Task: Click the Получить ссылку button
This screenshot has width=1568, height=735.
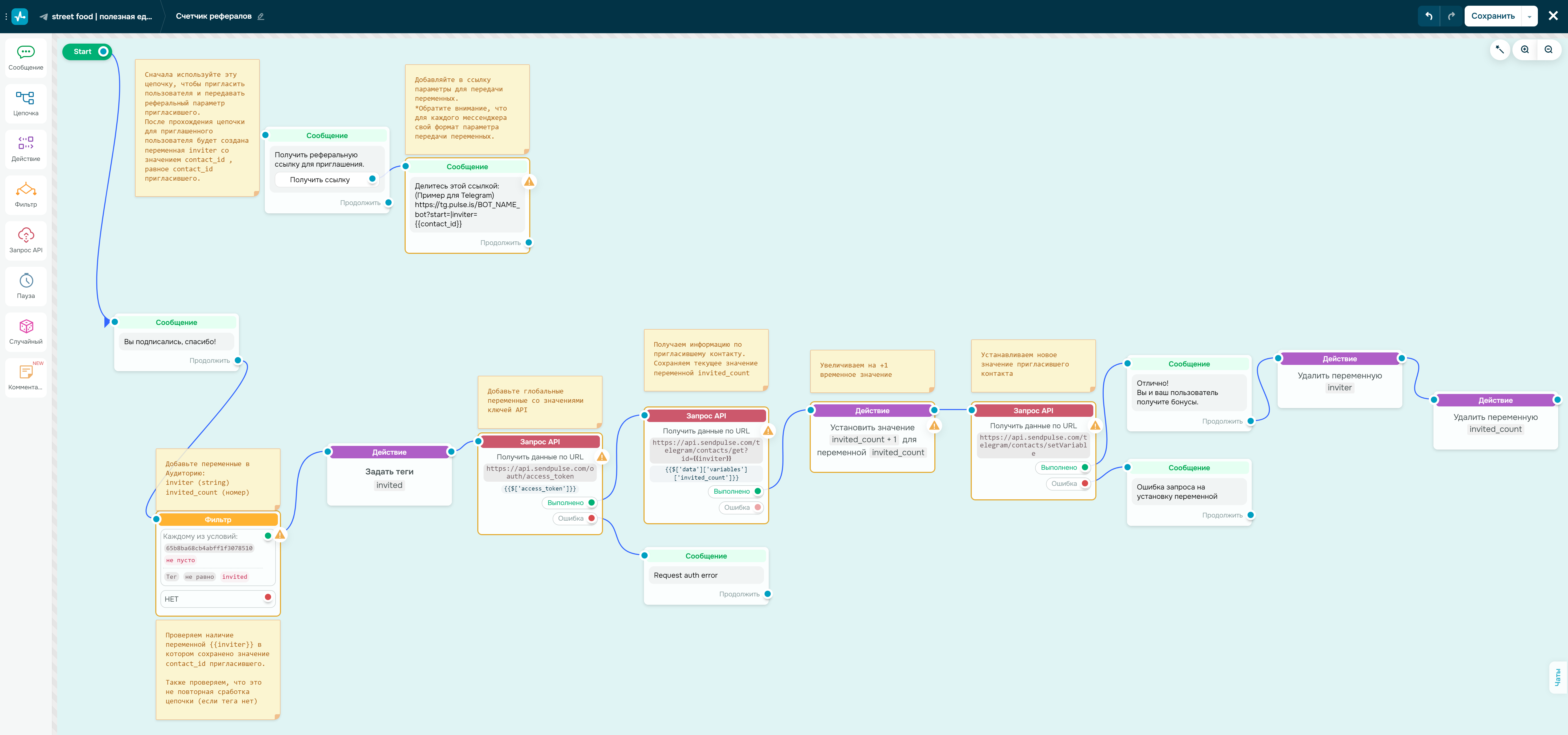Action: pos(320,180)
